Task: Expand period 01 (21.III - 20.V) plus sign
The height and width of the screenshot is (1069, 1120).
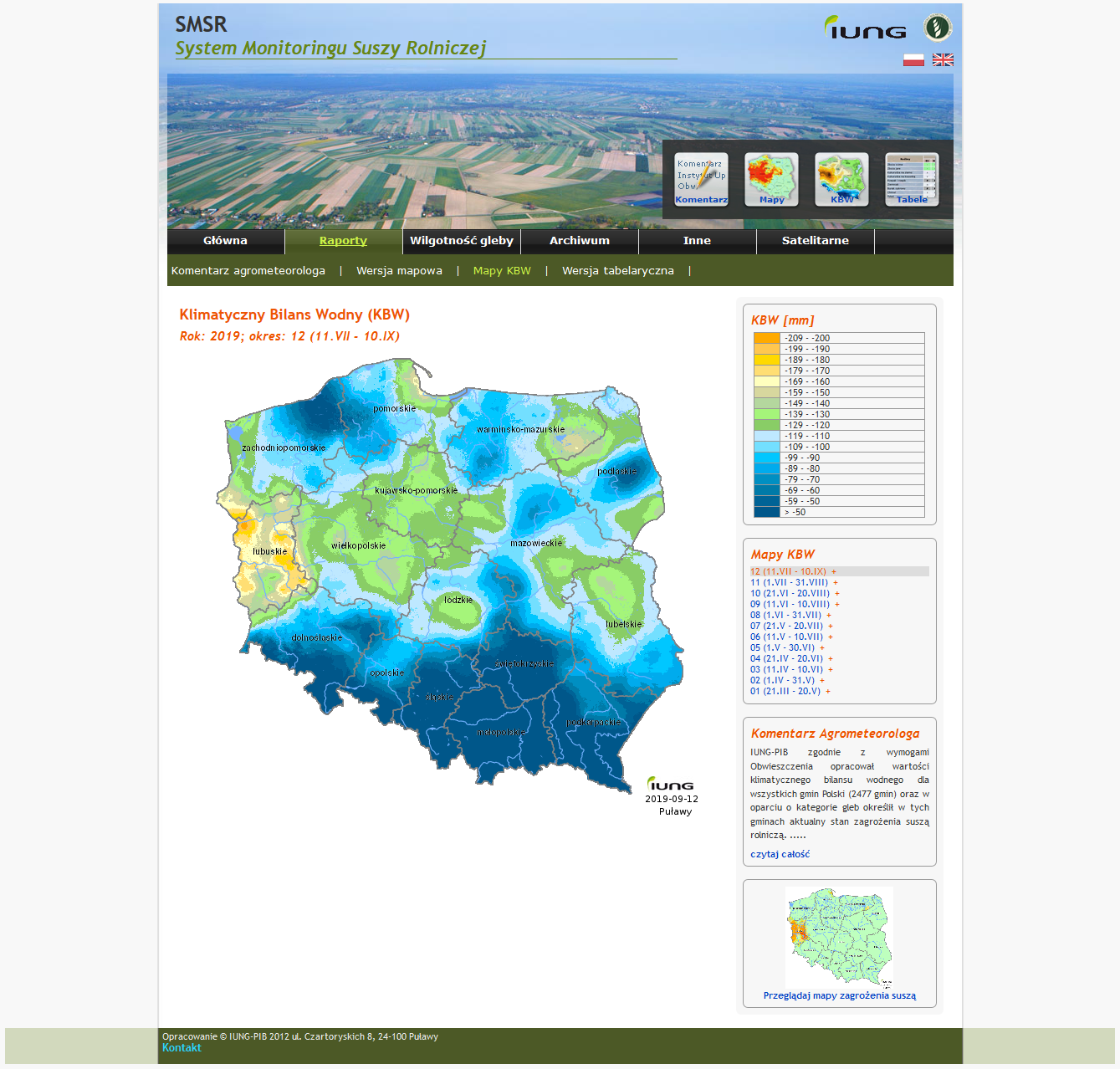Action: coord(828,692)
